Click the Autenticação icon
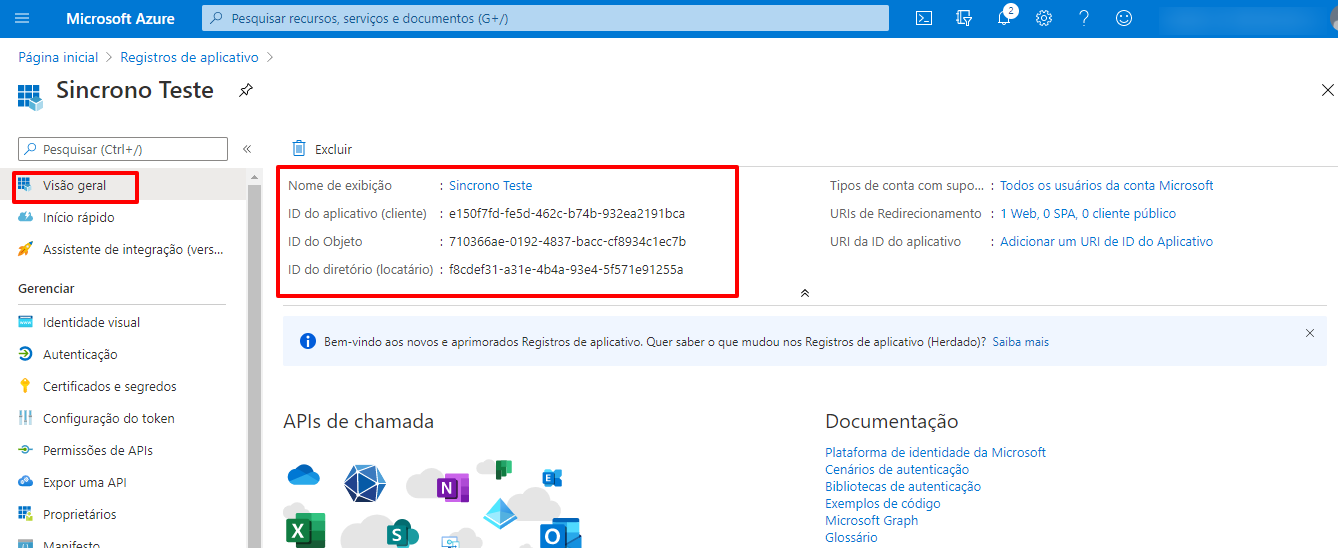The width and height of the screenshot is (1338, 548). point(25,354)
